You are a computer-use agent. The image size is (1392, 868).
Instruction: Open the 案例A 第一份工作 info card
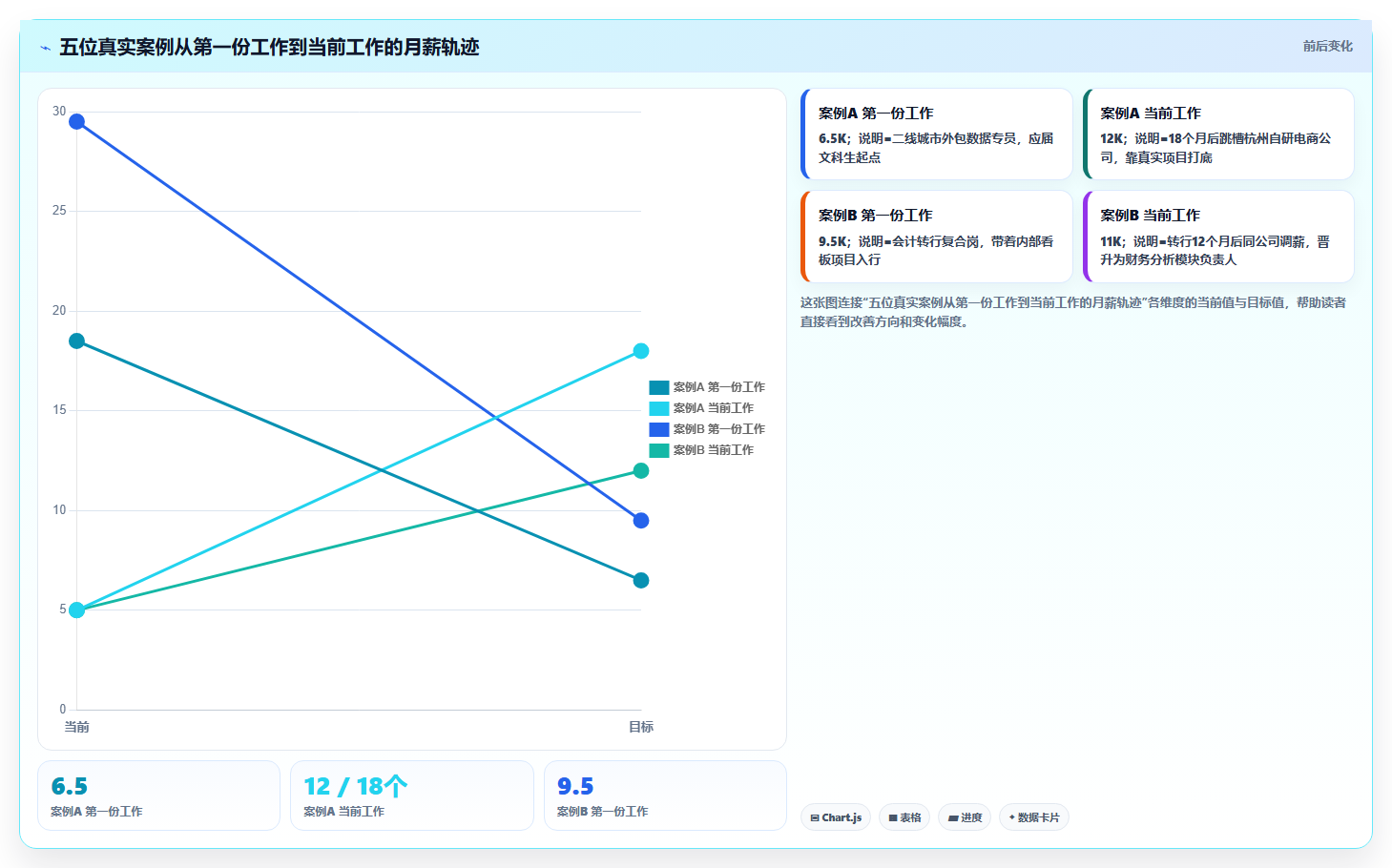coord(937,134)
